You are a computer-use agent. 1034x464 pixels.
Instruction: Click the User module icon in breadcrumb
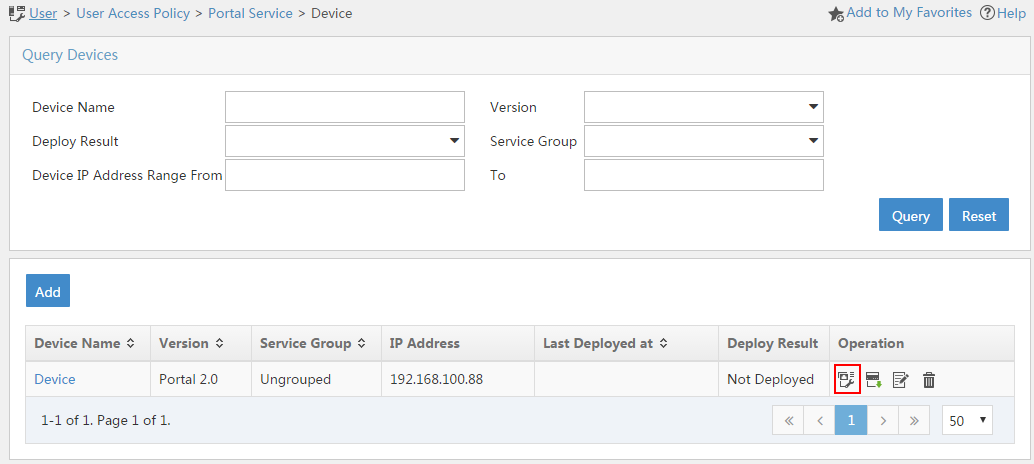[x=17, y=13]
